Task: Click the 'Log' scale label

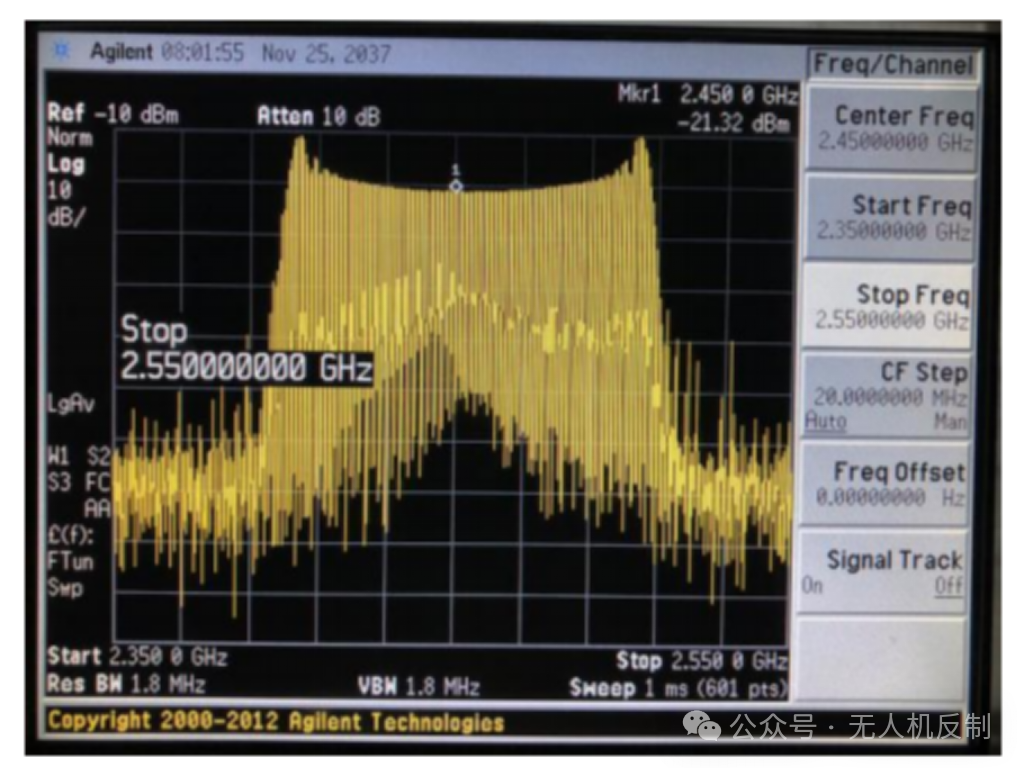Action: pos(66,164)
